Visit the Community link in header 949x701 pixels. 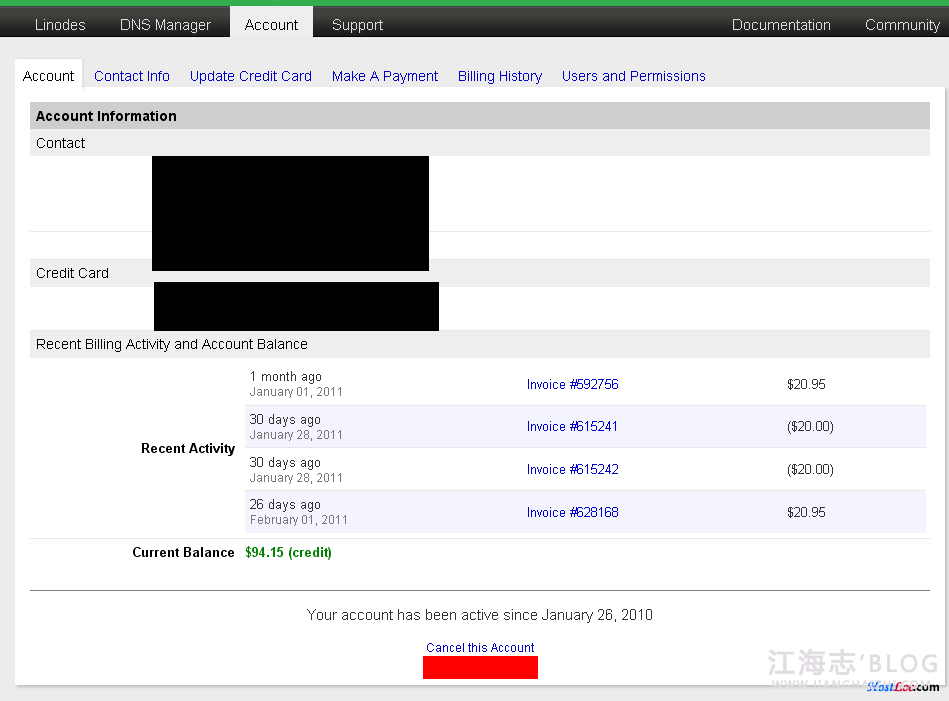(901, 25)
